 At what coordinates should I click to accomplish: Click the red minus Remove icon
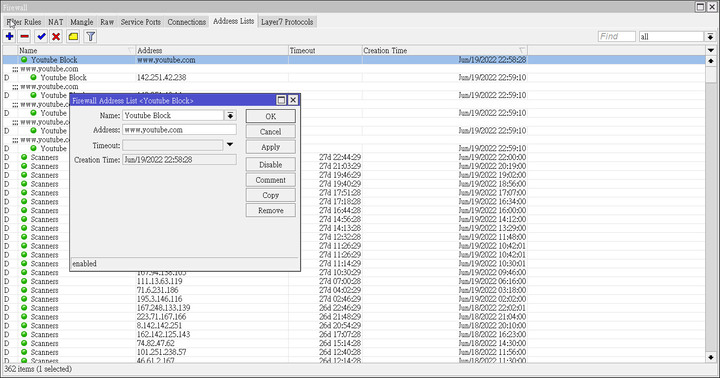point(24,36)
